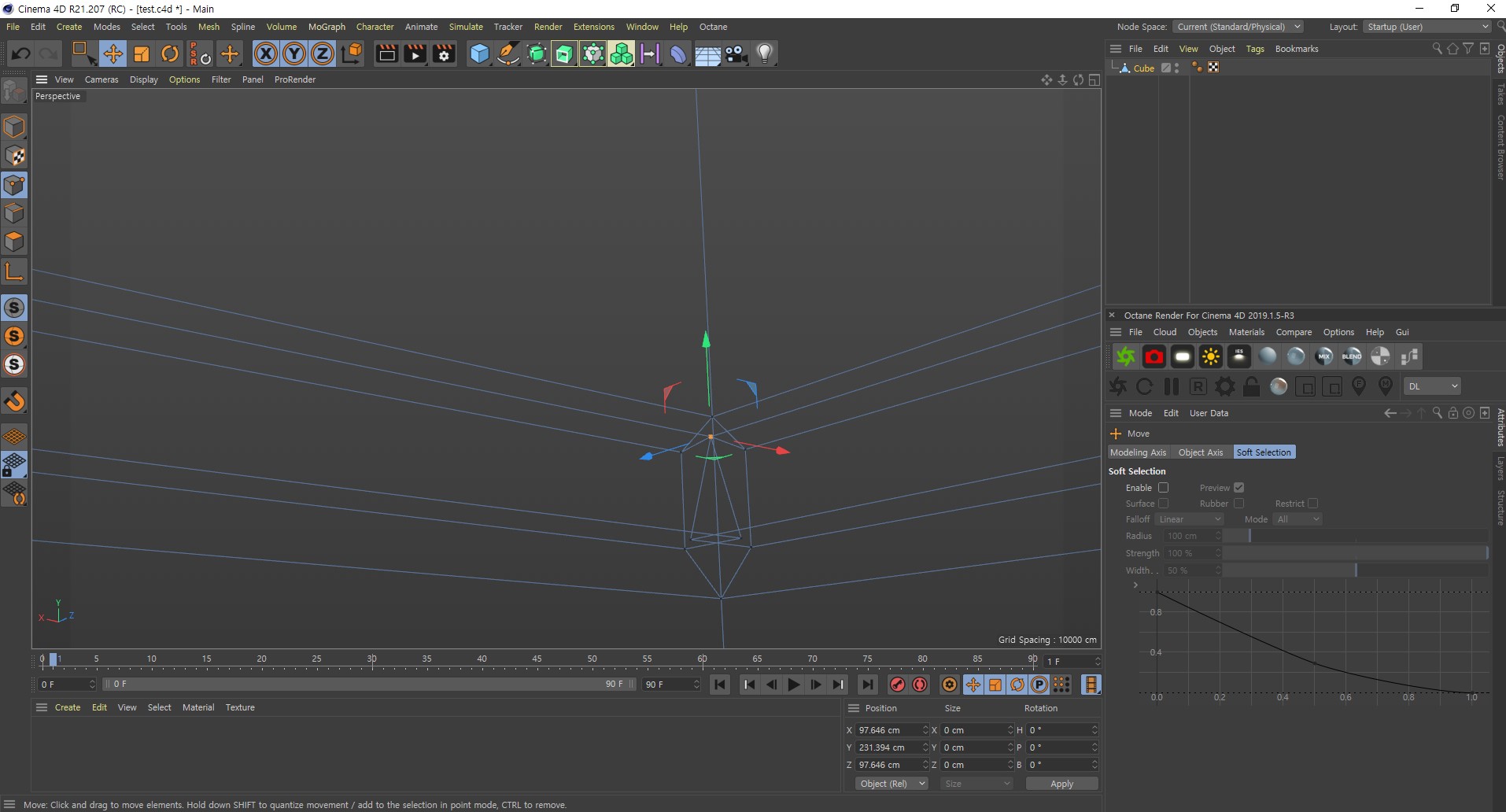1506x812 pixels.
Task: Open the Falloff Linear dropdown
Action: (1190, 519)
